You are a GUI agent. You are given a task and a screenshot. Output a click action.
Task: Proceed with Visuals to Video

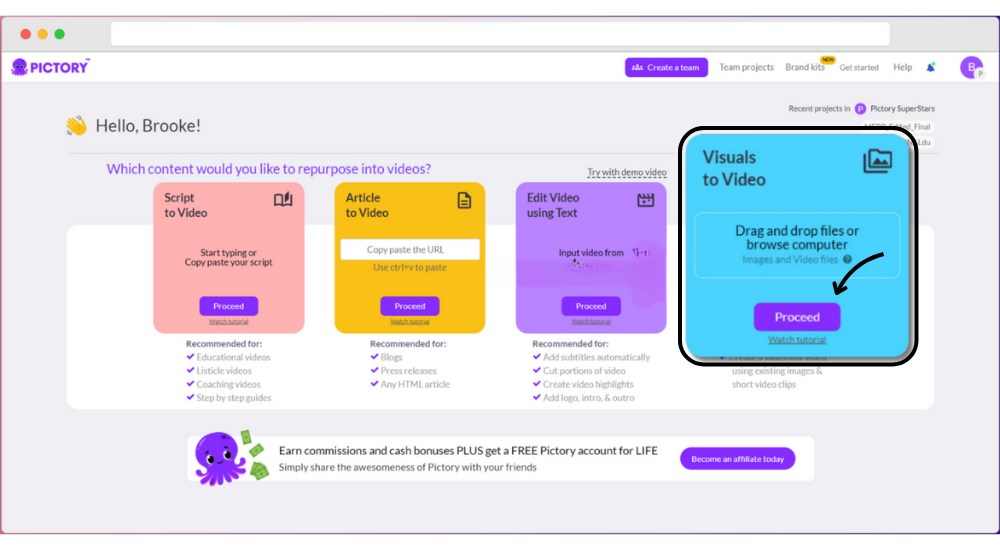[x=797, y=317]
